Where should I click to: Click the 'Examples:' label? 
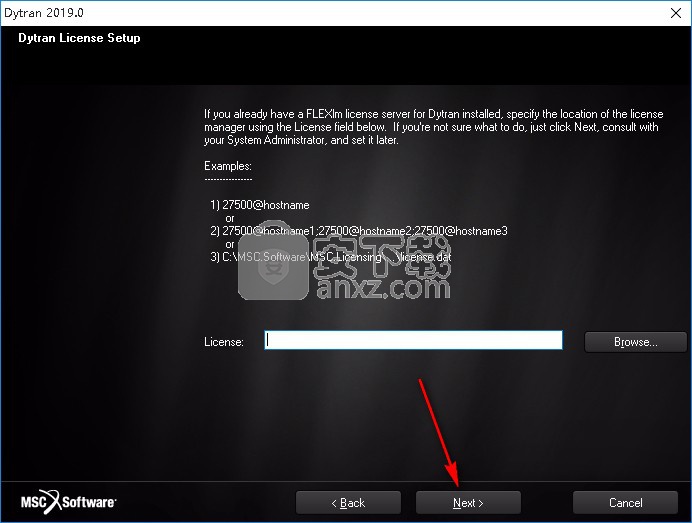point(228,166)
